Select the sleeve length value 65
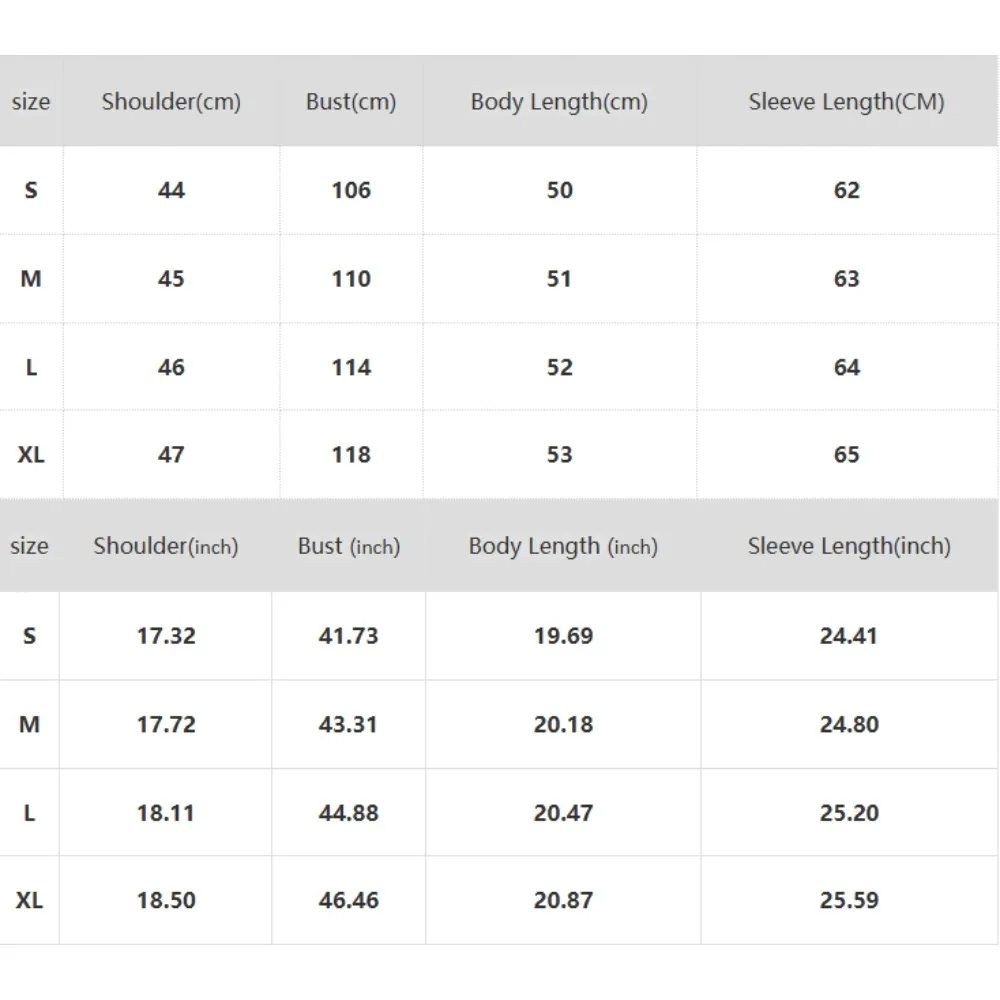The height and width of the screenshot is (1000, 1000). 846,455
